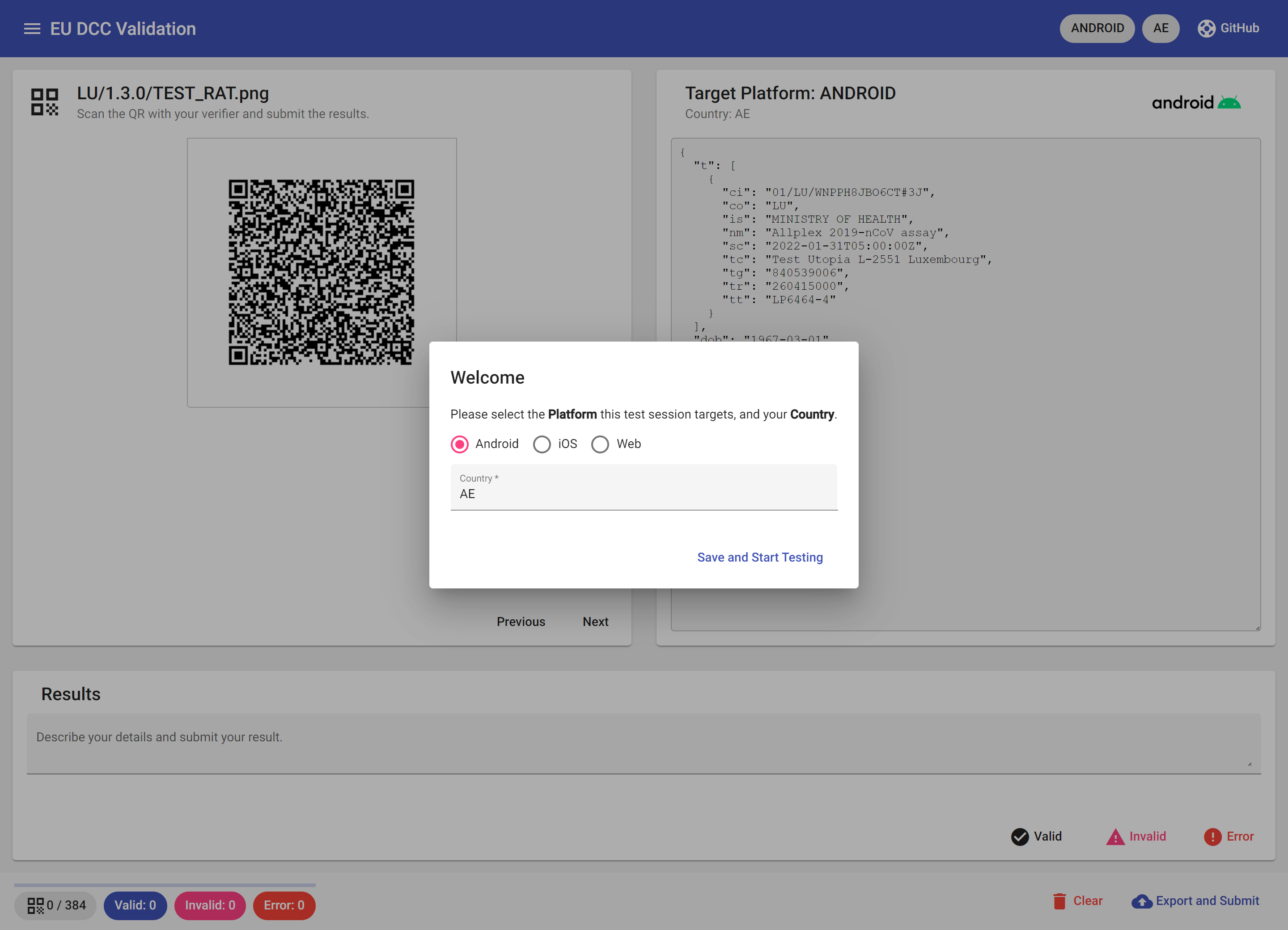Click the Error: 0 counter chip
Image resolution: width=1288 pixels, height=930 pixels.
pyautogui.click(x=284, y=905)
